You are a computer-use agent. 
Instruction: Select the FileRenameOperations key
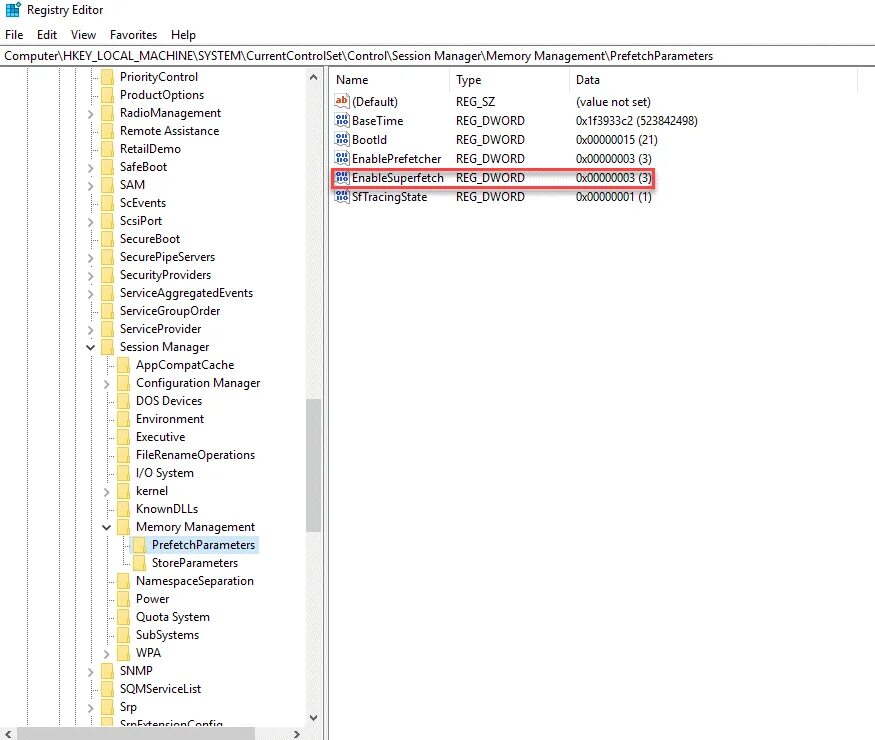click(x=195, y=455)
